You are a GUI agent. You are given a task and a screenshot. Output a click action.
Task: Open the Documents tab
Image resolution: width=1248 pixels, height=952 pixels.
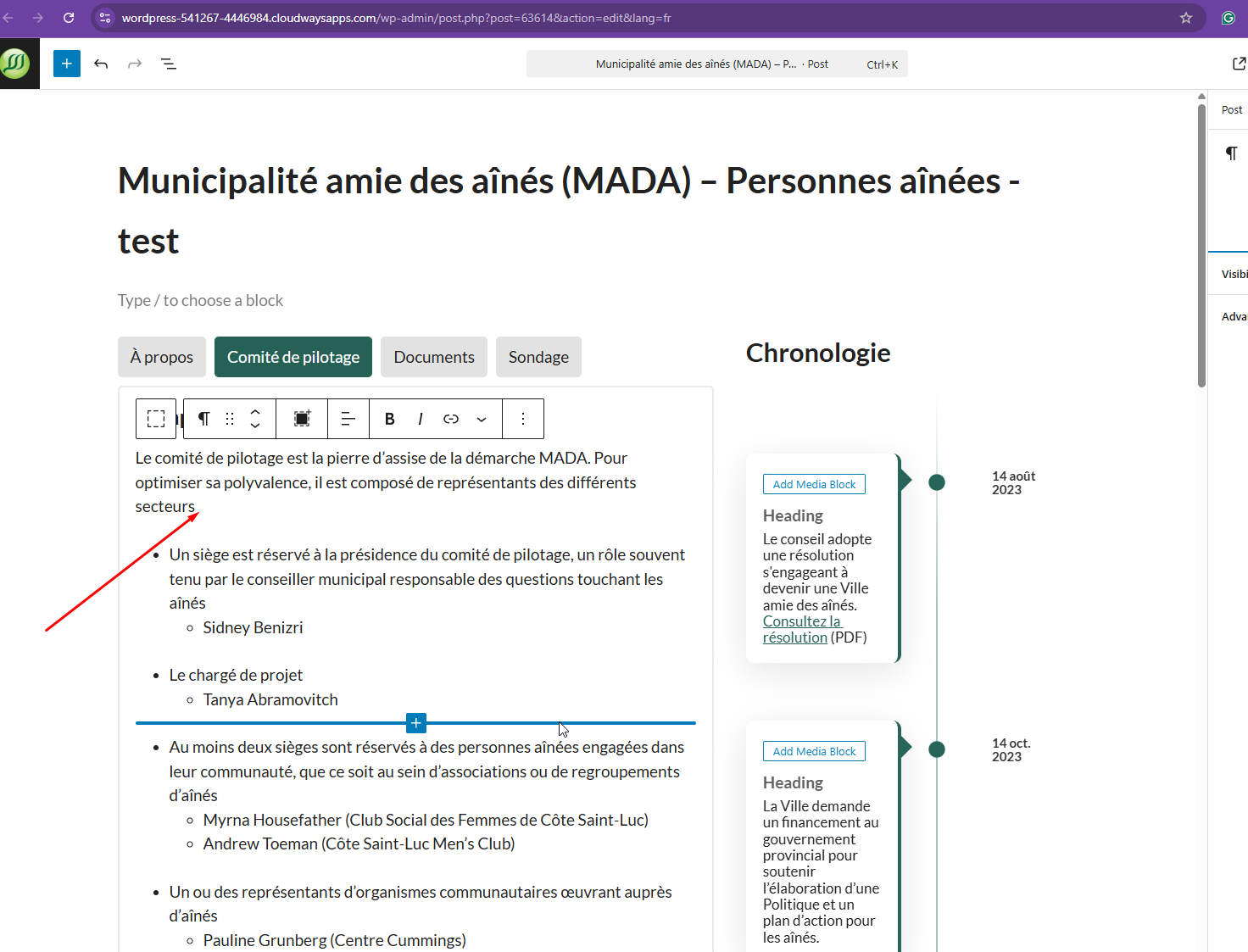[x=434, y=357]
